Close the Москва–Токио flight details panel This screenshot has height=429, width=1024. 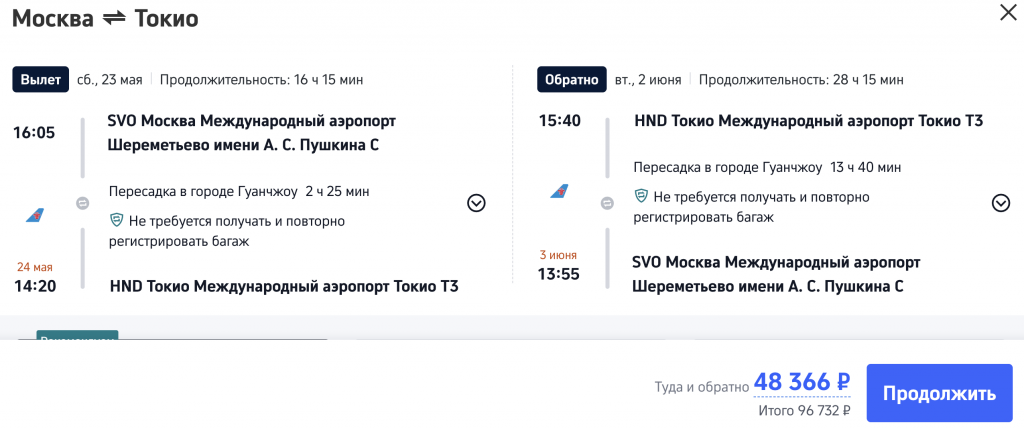coord(1005,13)
